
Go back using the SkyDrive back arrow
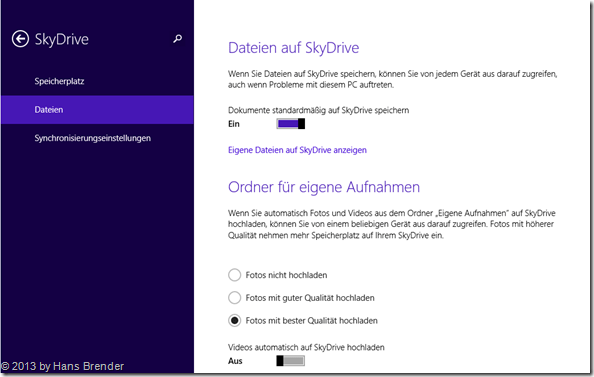point(20,39)
